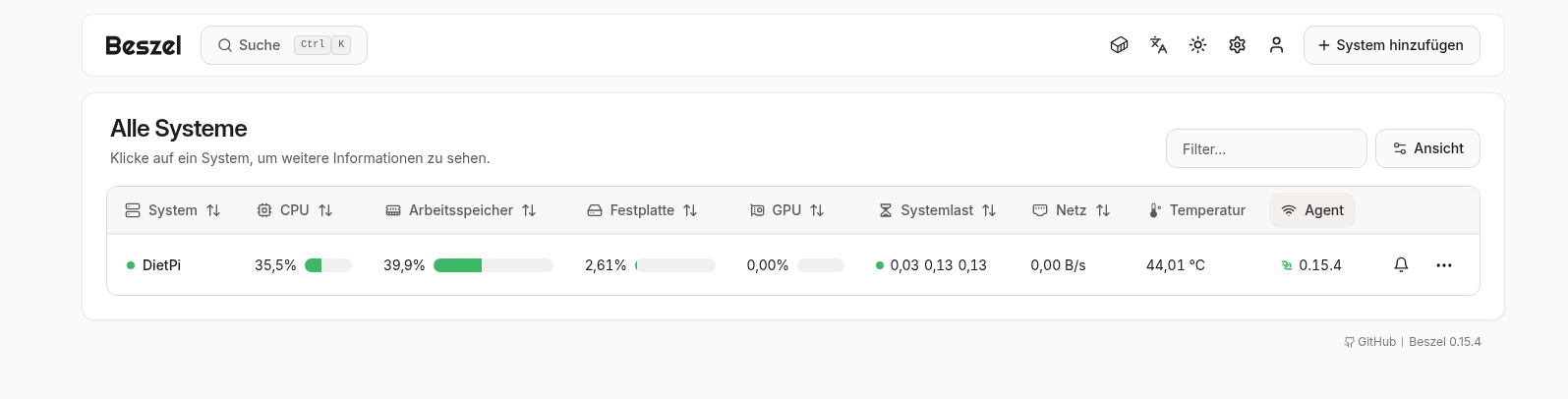Open alerts bell icon for DietPi
The height and width of the screenshot is (399, 1568).
click(1401, 265)
